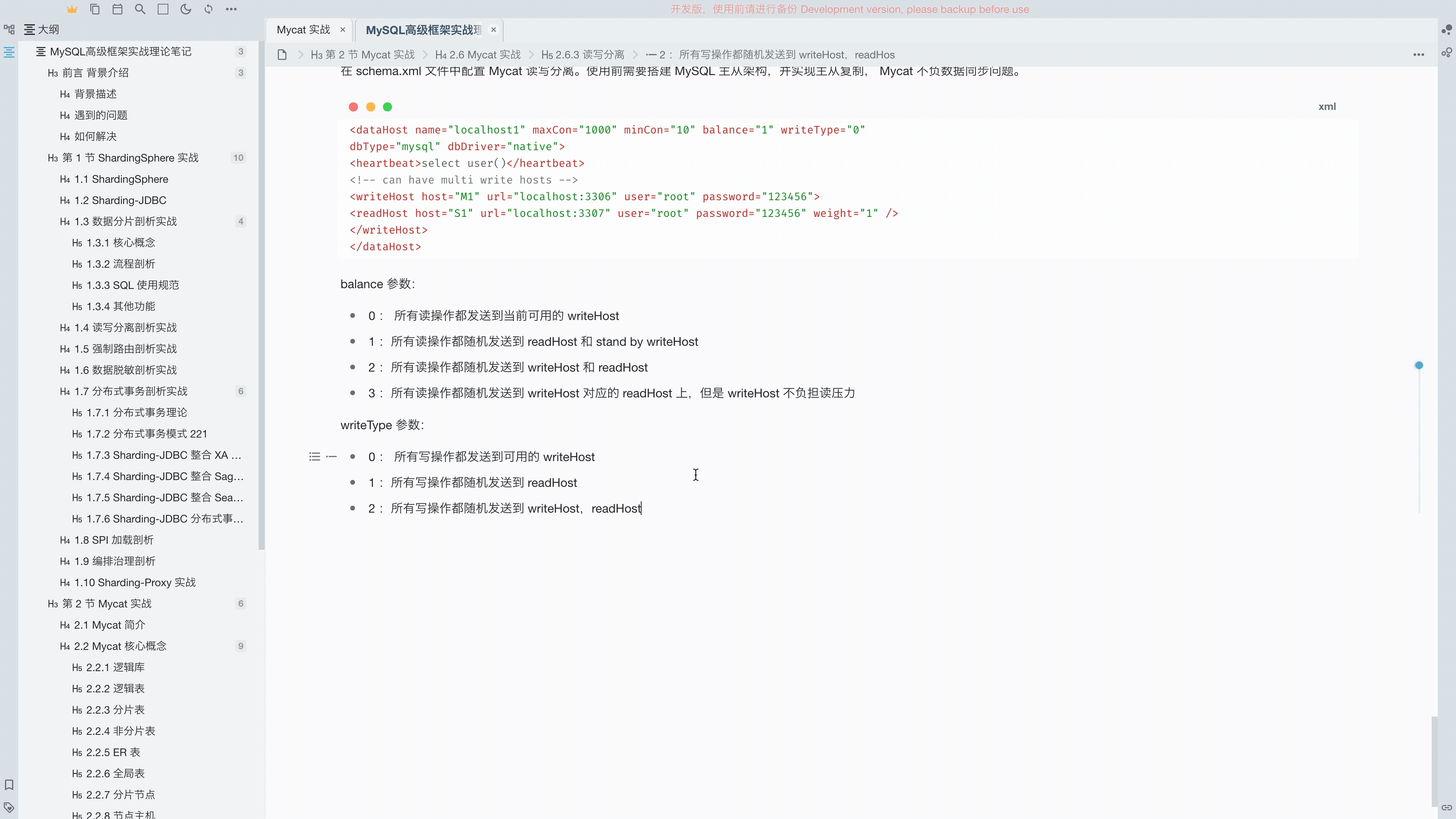This screenshot has width=1456, height=819.
Task: Open global search from top toolbar
Action: [140, 9]
